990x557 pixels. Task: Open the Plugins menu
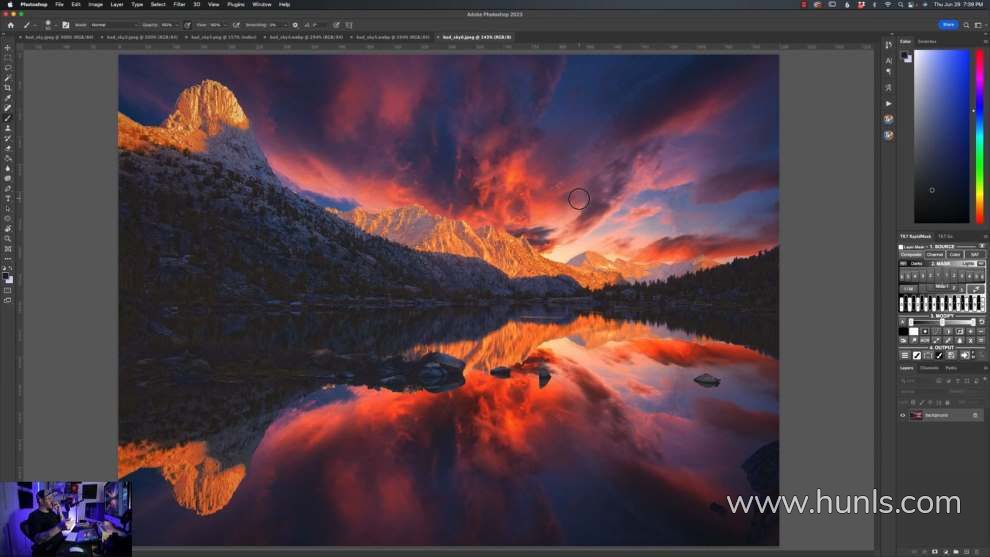pos(236,4)
